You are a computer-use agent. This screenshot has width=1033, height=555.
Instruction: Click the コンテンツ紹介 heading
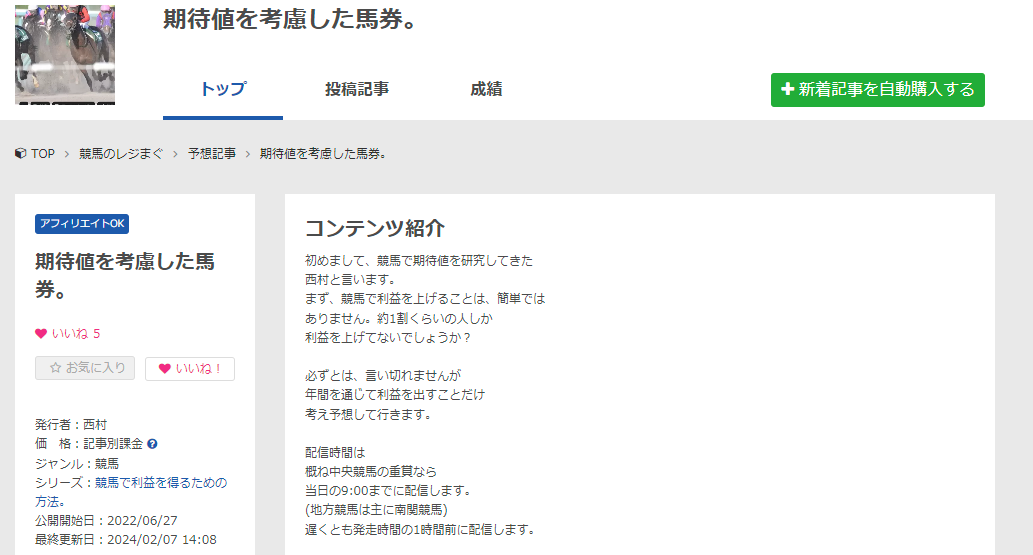pyautogui.click(x=374, y=228)
